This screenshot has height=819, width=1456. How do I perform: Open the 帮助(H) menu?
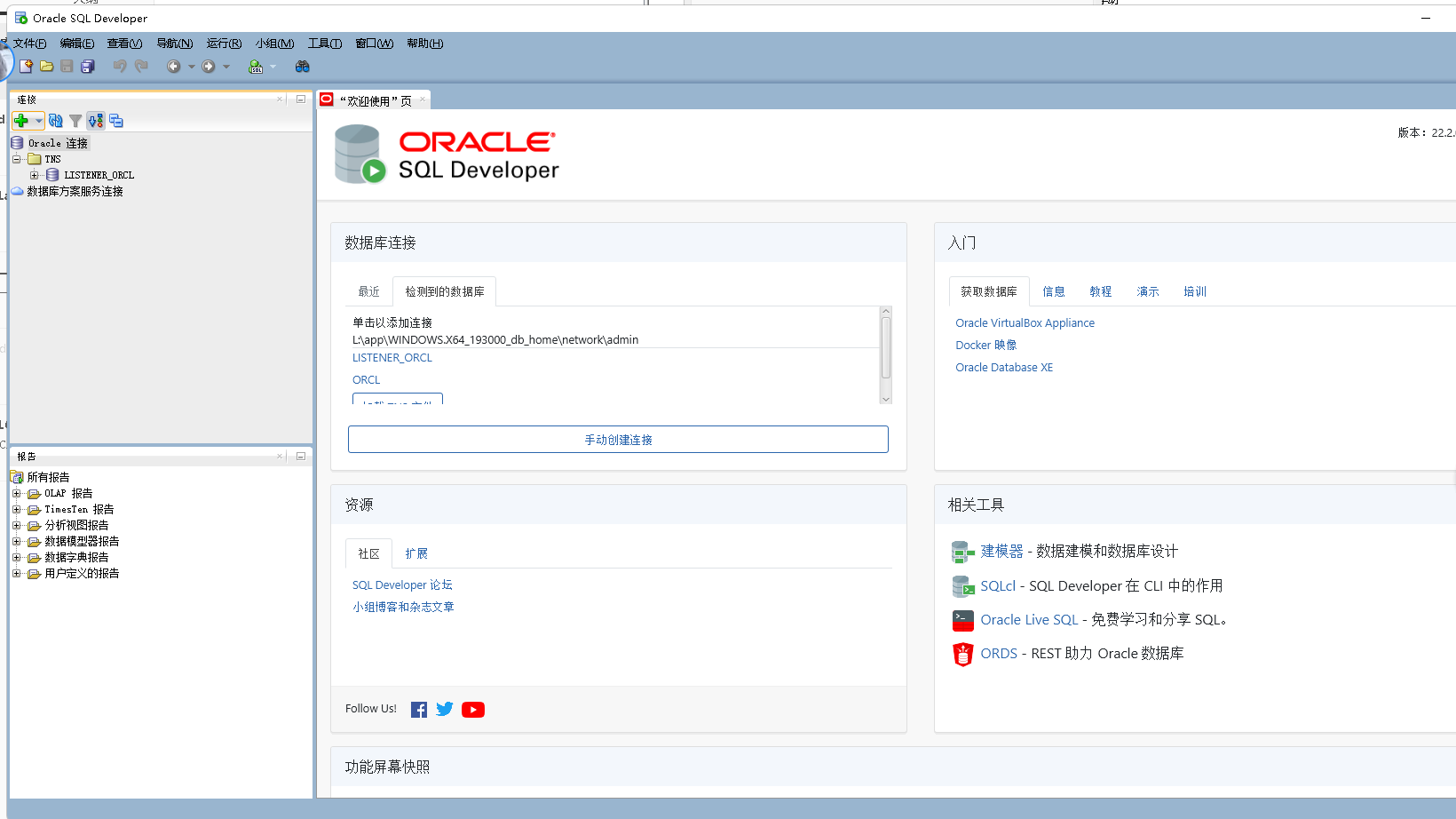424,44
